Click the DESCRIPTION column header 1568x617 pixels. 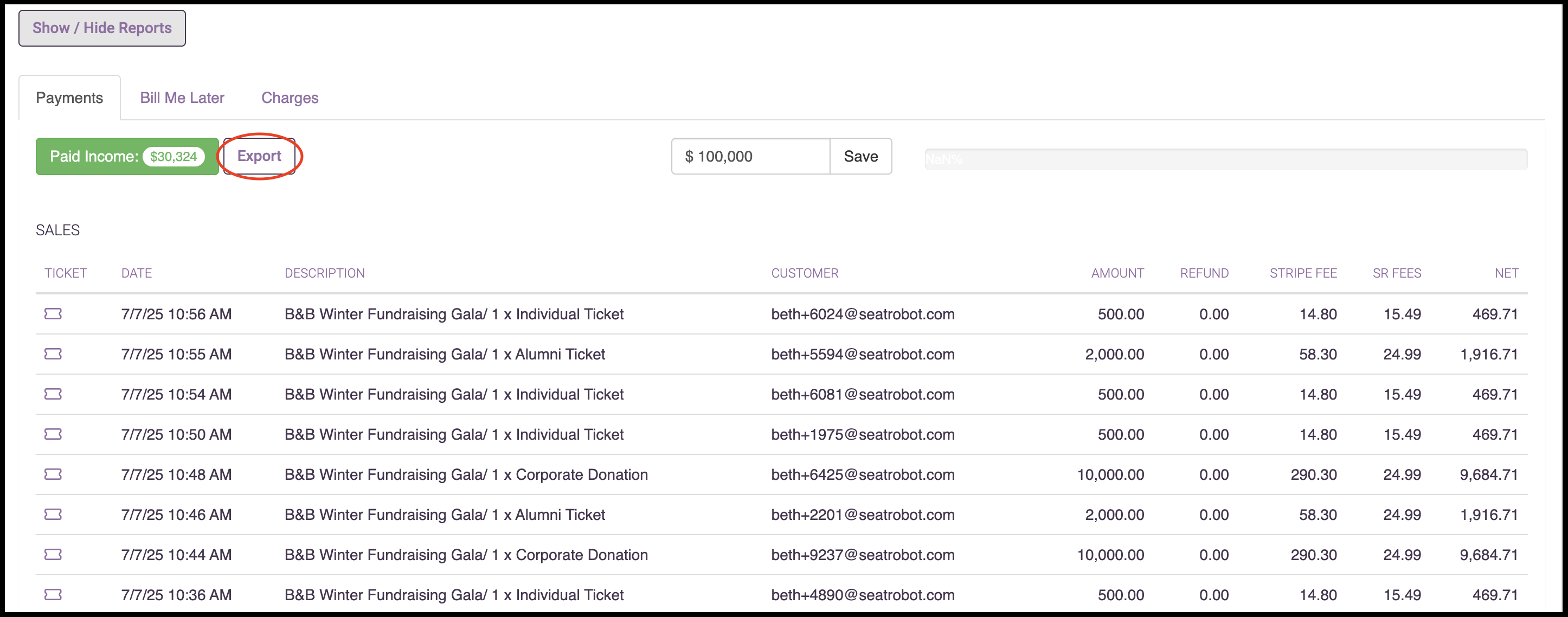point(324,273)
